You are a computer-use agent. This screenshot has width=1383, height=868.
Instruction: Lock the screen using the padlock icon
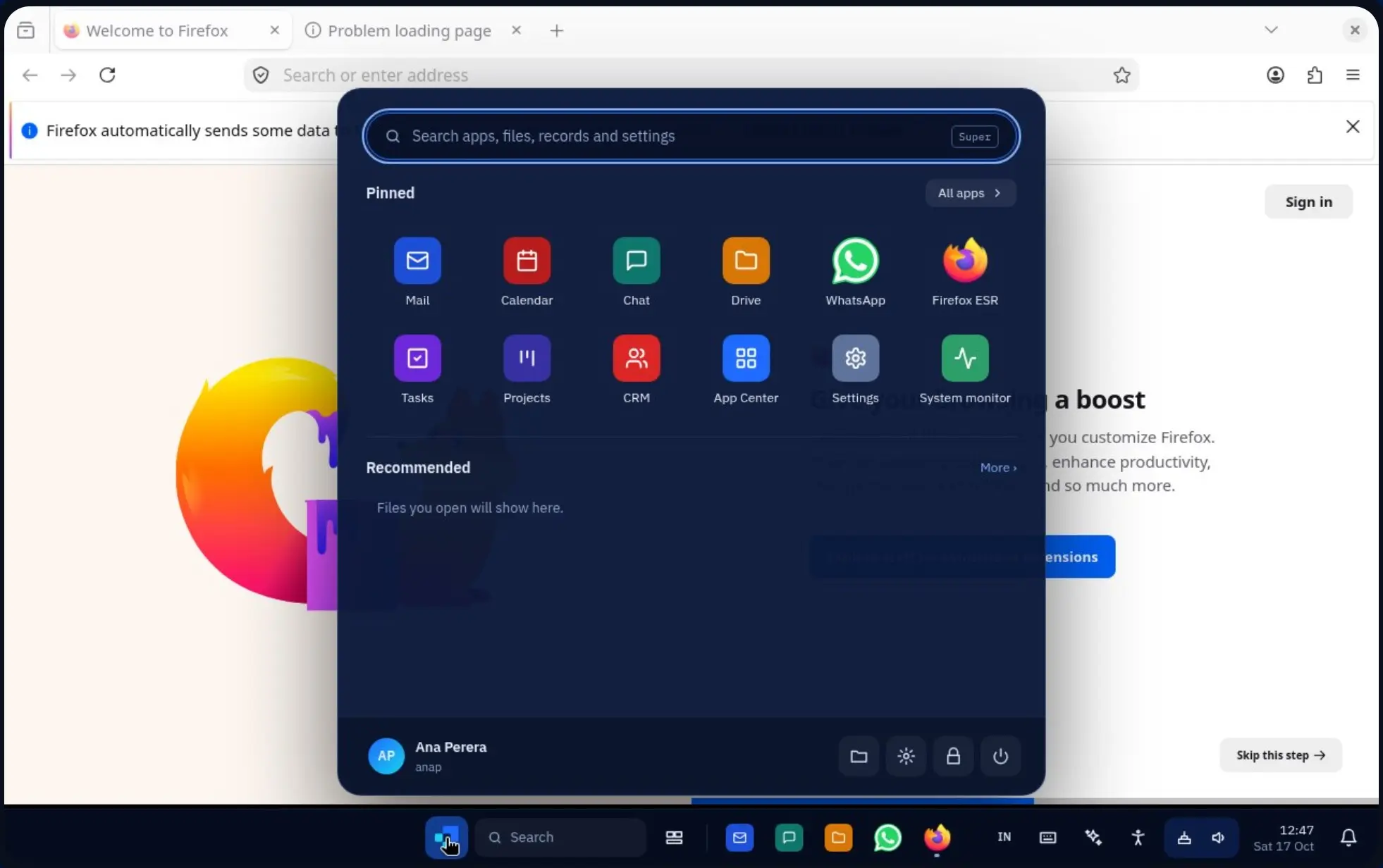[x=953, y=756]
